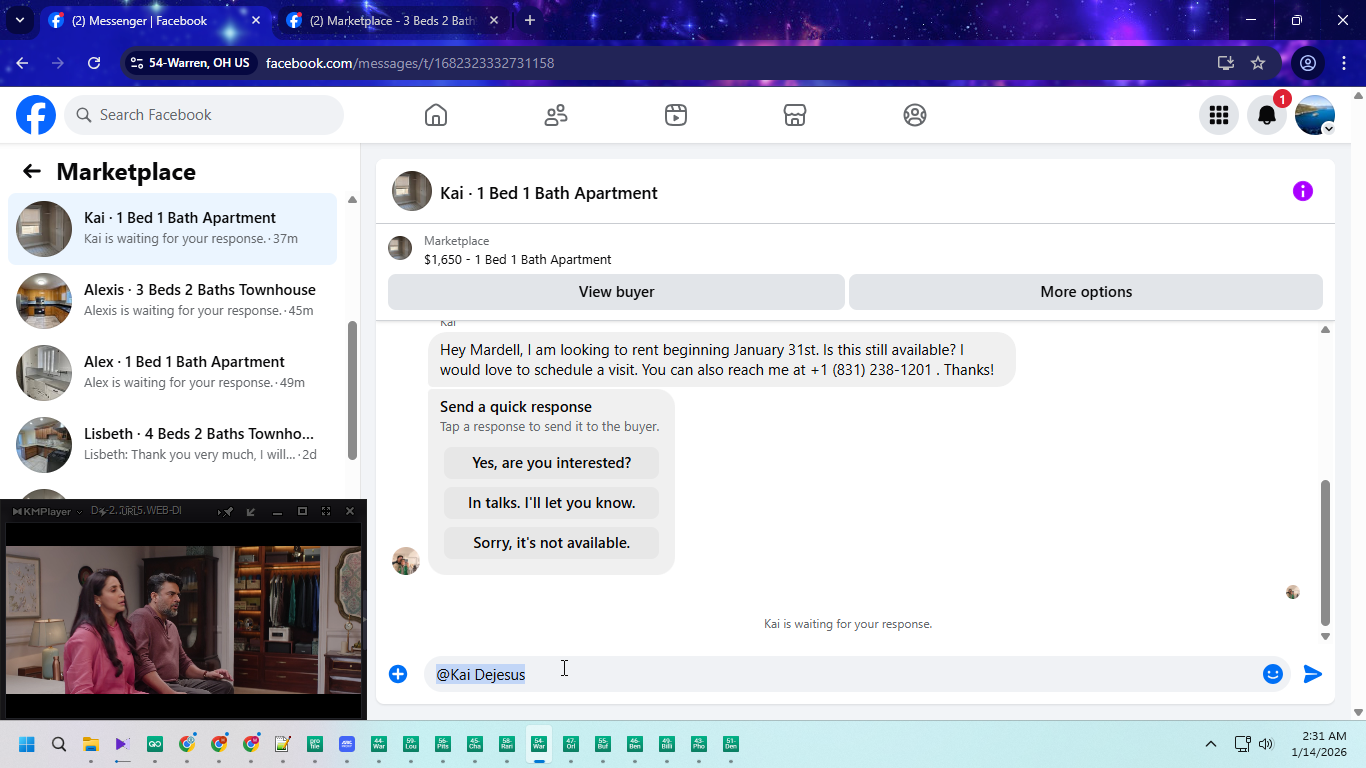Image resolution: width=1366 pixels, height=768 pixels.
Task: Open more actions plus icon in composer
Action: click(398, 674)
